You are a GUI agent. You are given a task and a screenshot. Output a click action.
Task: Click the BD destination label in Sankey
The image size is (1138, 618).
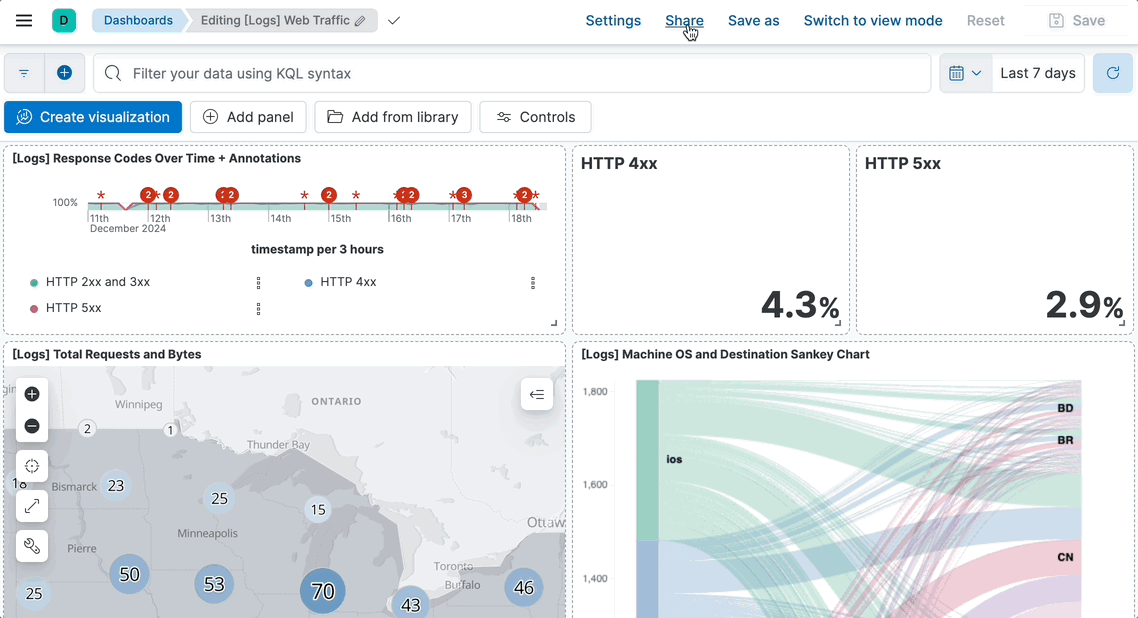tap(1065, 408)
